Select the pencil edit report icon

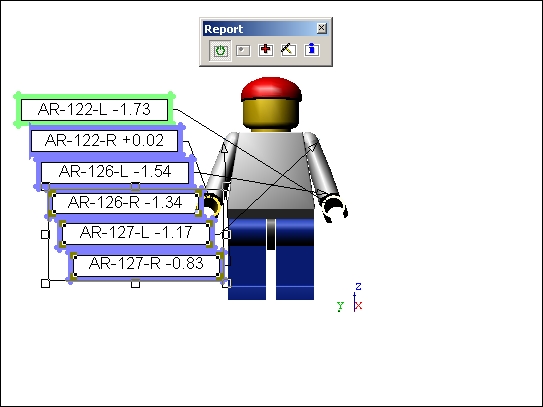288,50
